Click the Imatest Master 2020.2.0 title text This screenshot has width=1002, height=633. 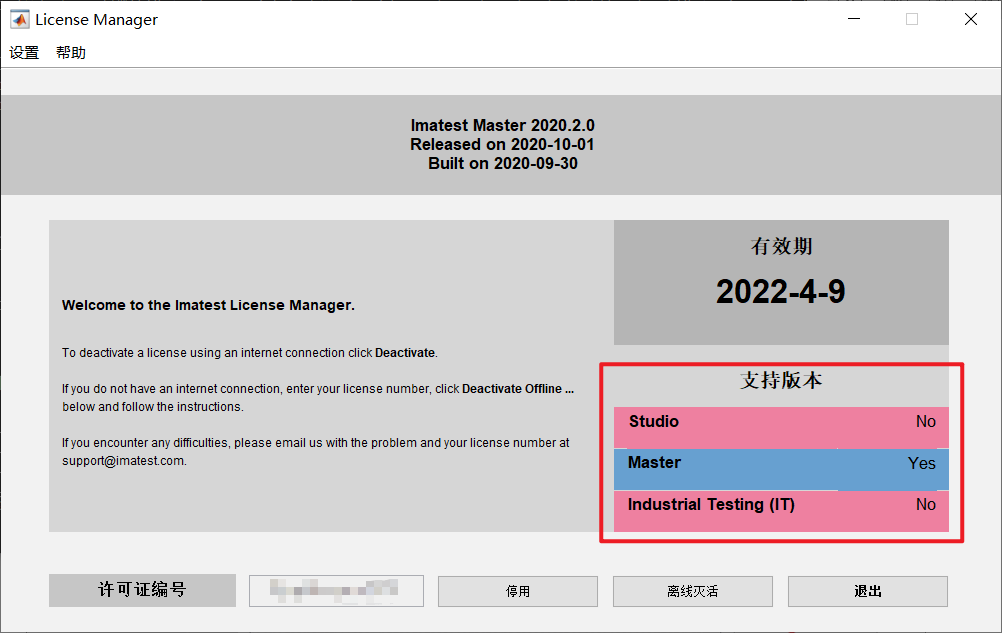tap(502, 125)
